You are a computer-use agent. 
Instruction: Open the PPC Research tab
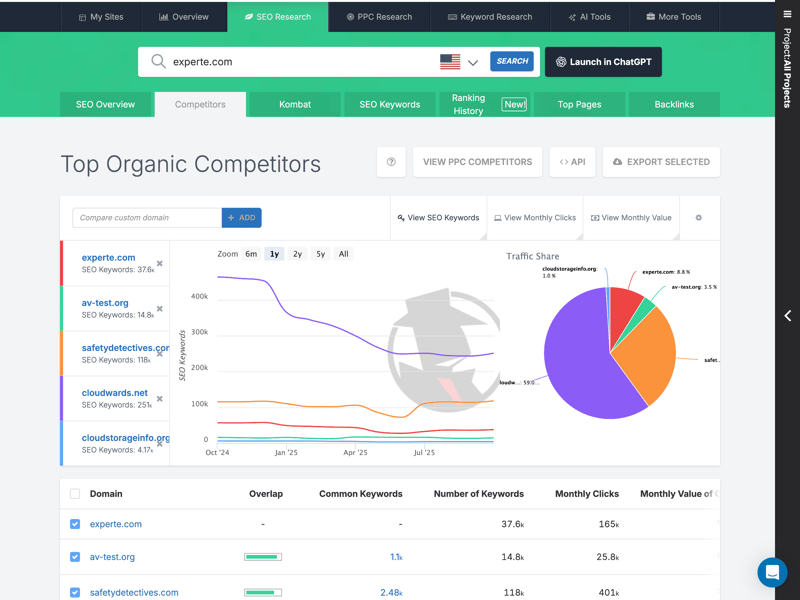pos(379,17)
